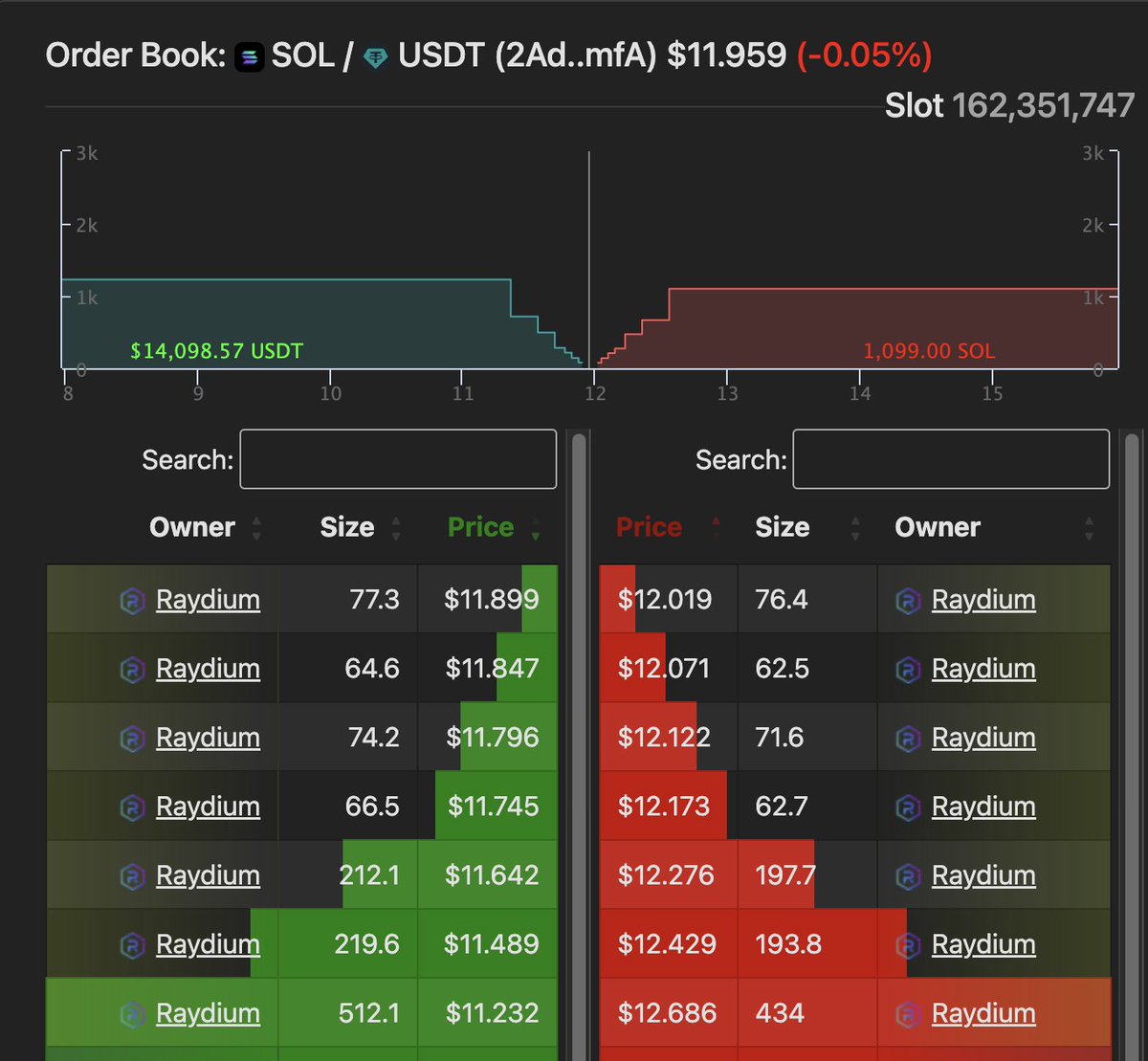Focus the asks Search input field

click(x=951, y=459)
